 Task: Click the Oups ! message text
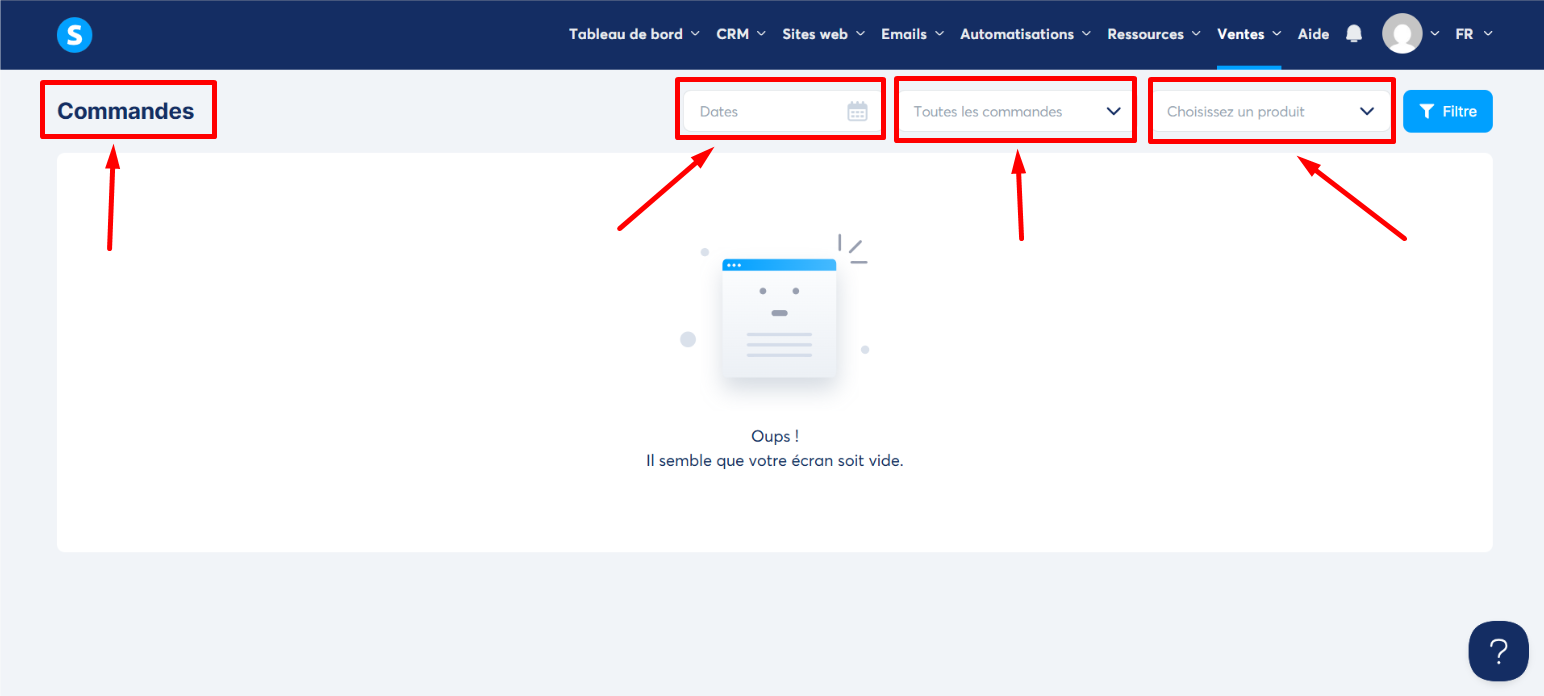click(775, 436)
